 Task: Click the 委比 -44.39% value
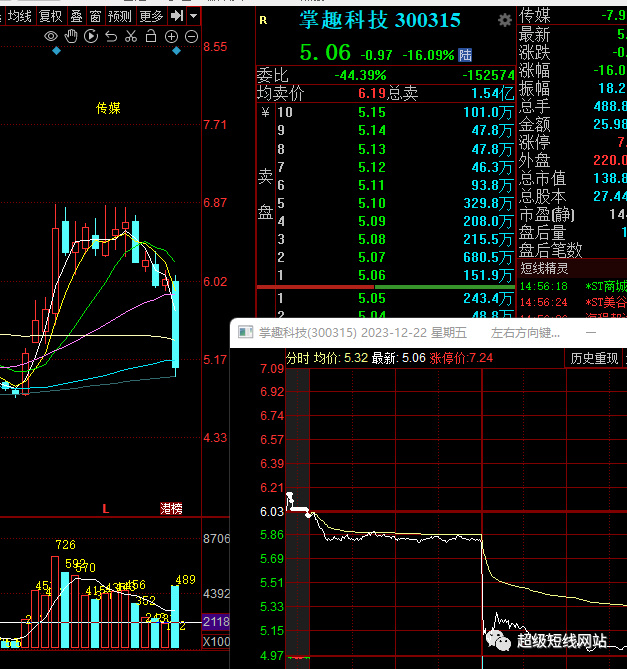pos(360,76)
